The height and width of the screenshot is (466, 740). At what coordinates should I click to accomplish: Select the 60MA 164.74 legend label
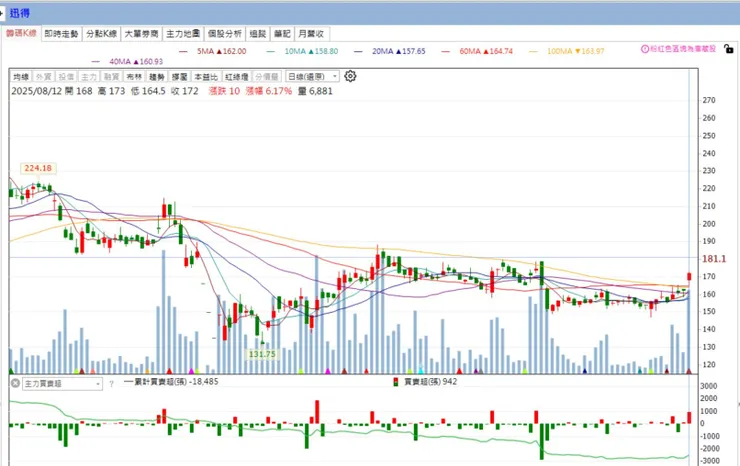point(486,51)
